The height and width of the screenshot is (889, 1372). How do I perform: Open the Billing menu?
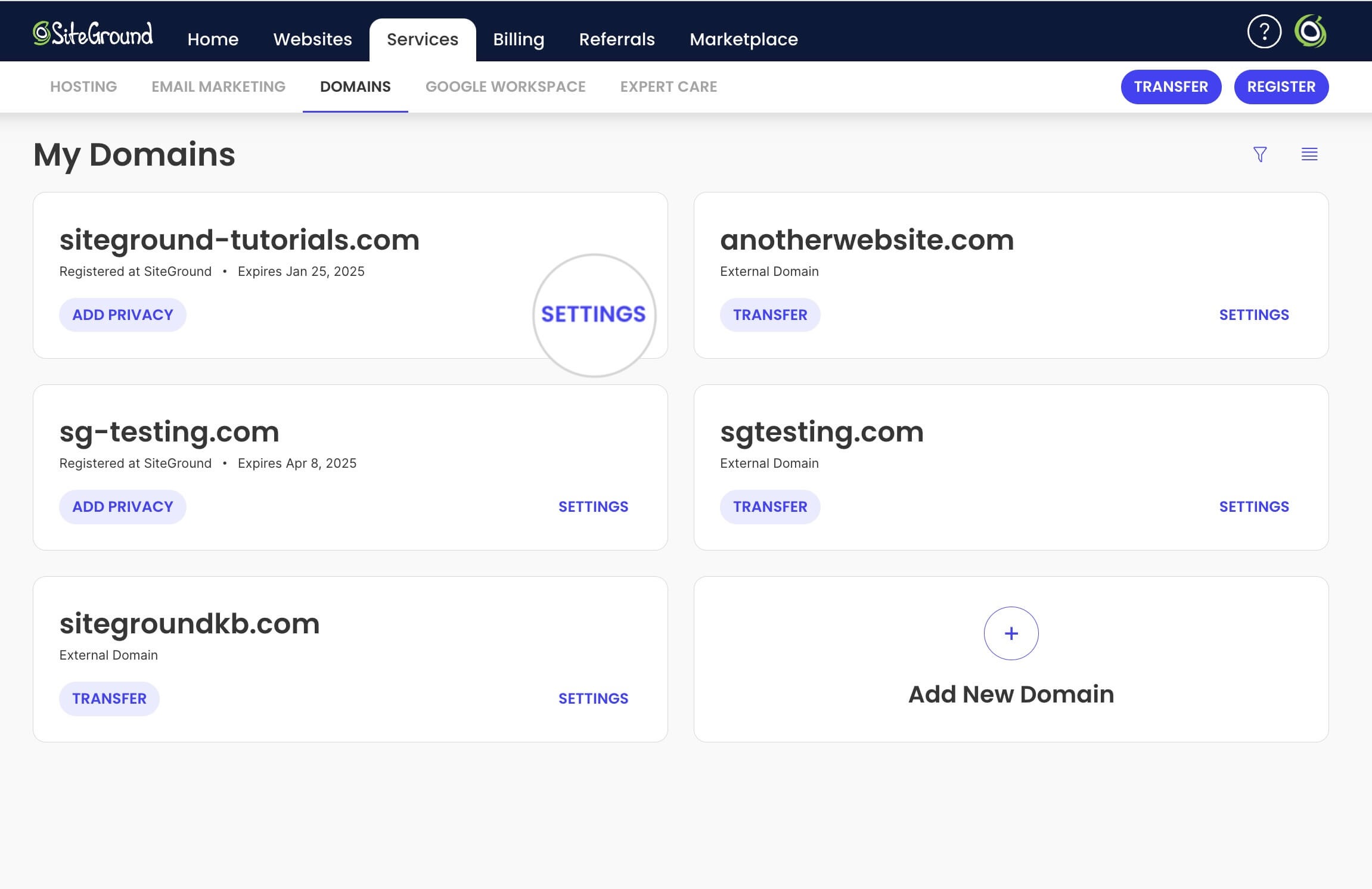tap(519, 39)
